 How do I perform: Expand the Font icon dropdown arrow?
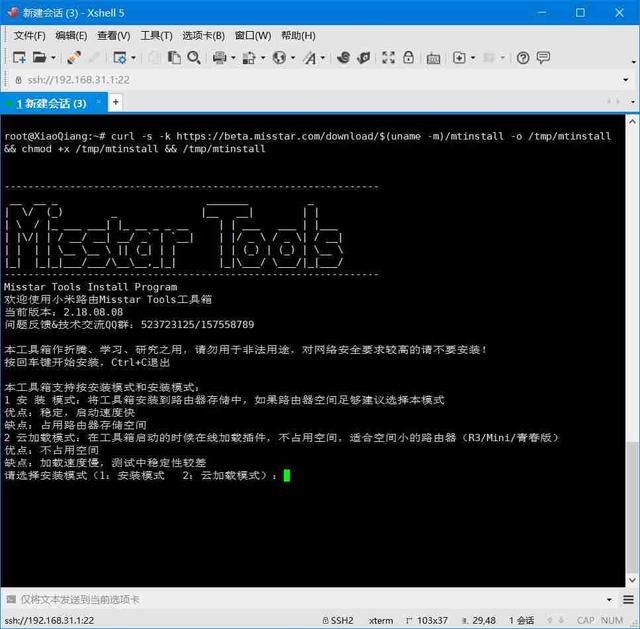pyautogui.click(x=323, y=58)
